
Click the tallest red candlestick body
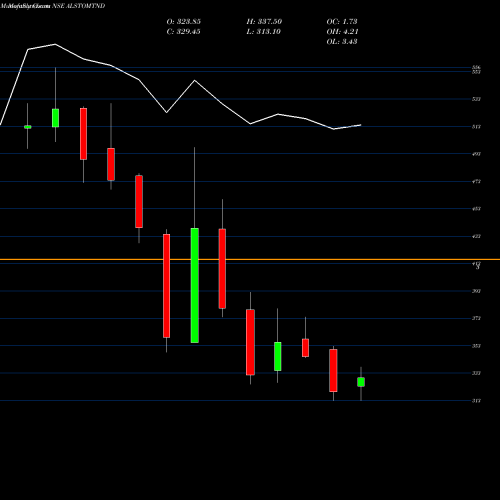coord(166,286)
